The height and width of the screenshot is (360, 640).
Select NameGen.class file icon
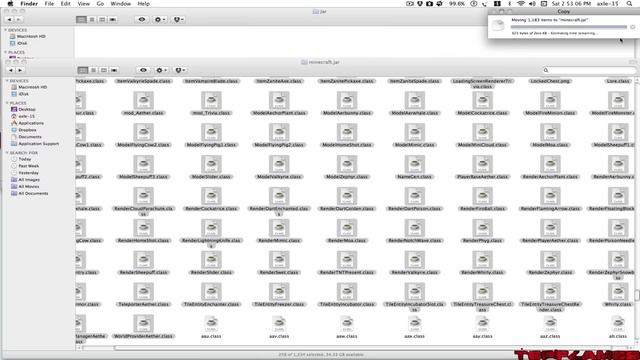pyautogui.click(x=415, y=164)
